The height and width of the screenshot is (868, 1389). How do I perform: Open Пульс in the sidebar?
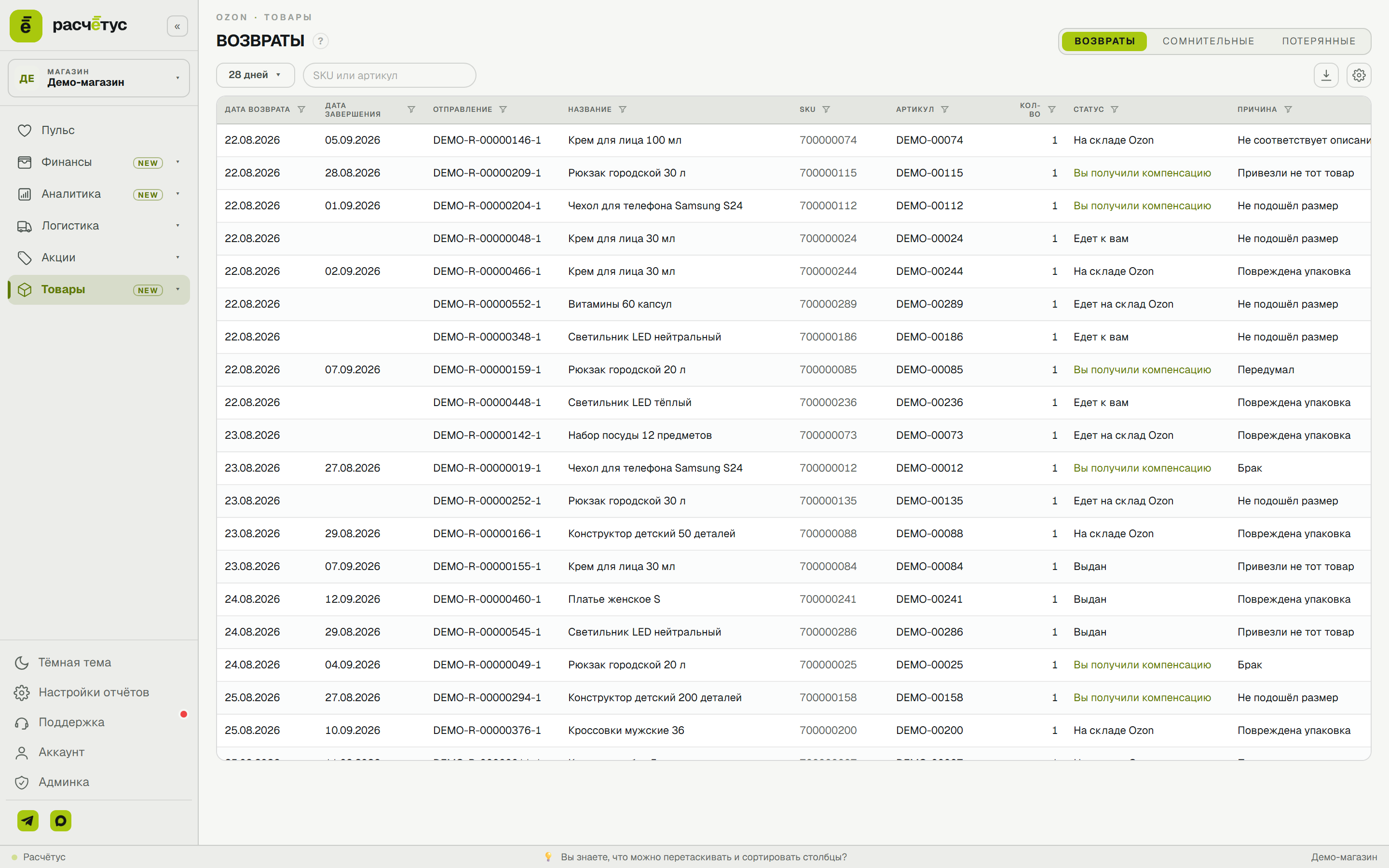[99, 130]
